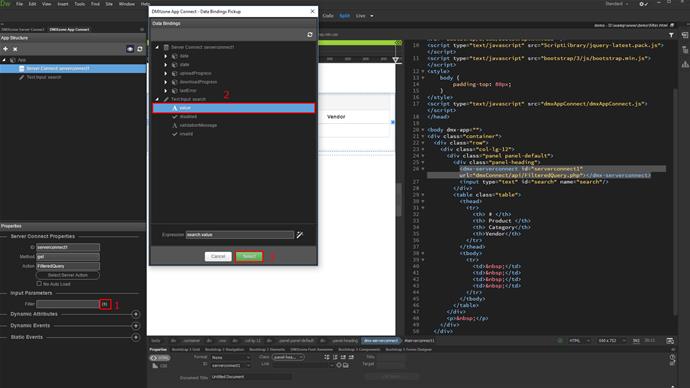This screenshot has width=690, height=388.
Task: Click the Action field showing FilteredQuery
Action: 68,266
